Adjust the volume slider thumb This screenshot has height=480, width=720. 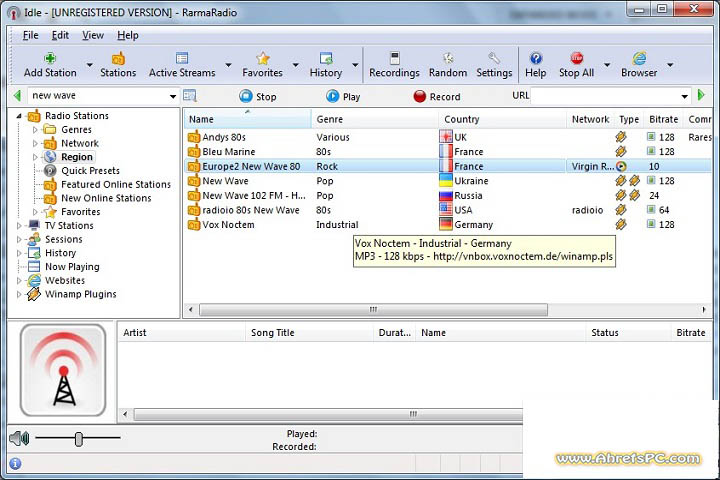coord(79,439)
